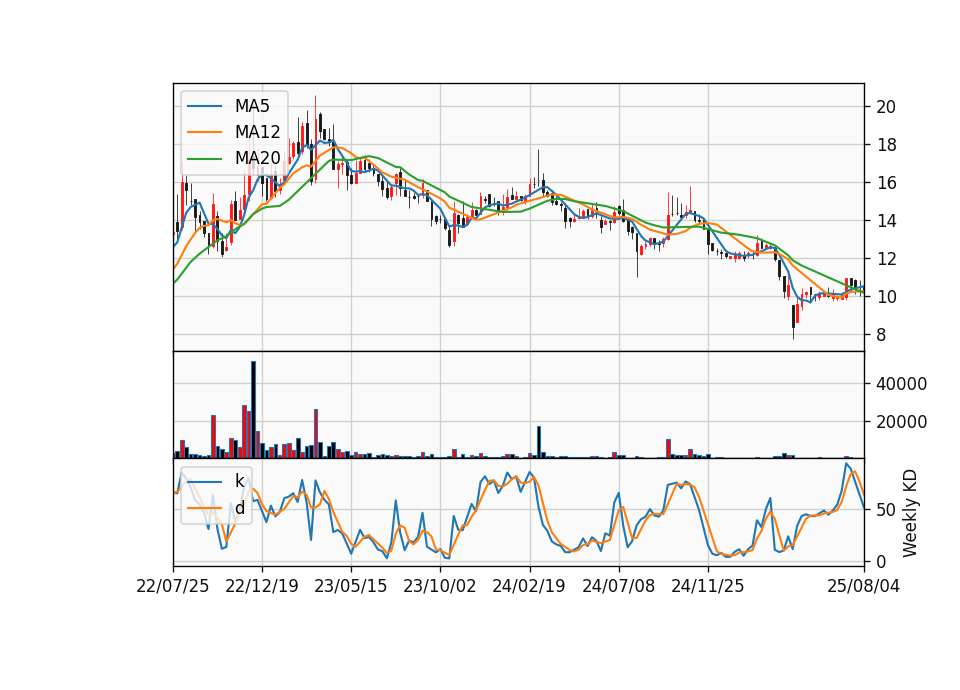
Task: Click the orange MA12 legend line sample
Action: coord(204,132)
